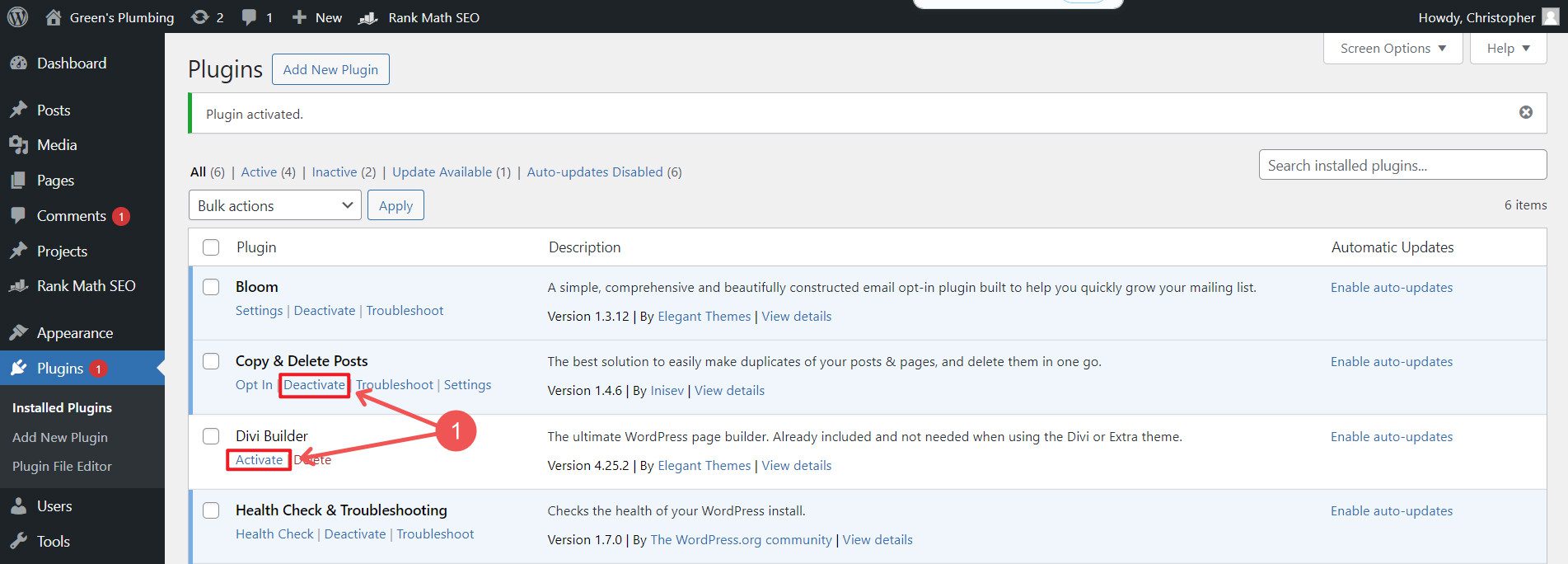
Task: Filter by Inactive plugins
Action: pyautogui.click(x=334, y=172)
